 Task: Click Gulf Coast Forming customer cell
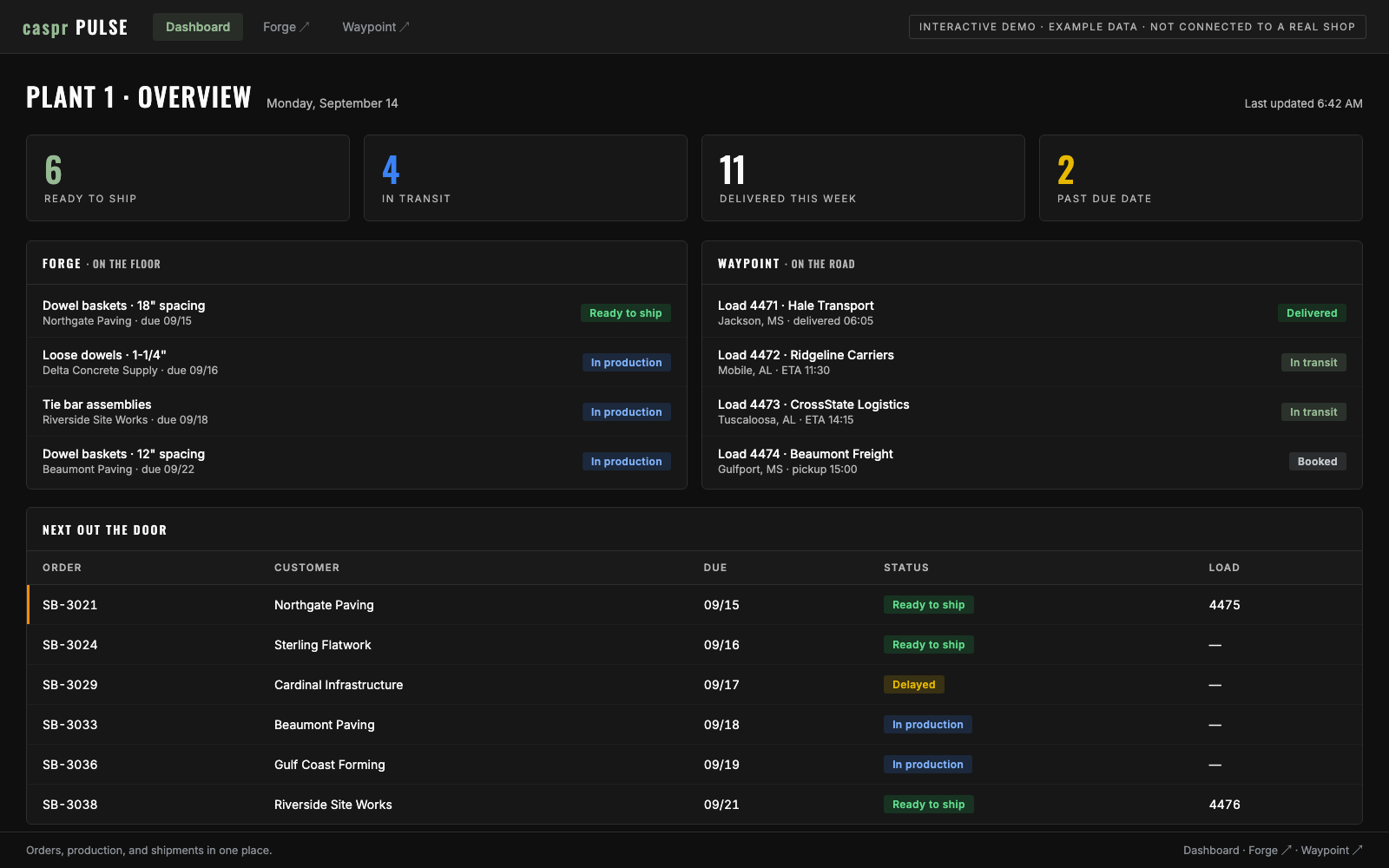point(330,765)
